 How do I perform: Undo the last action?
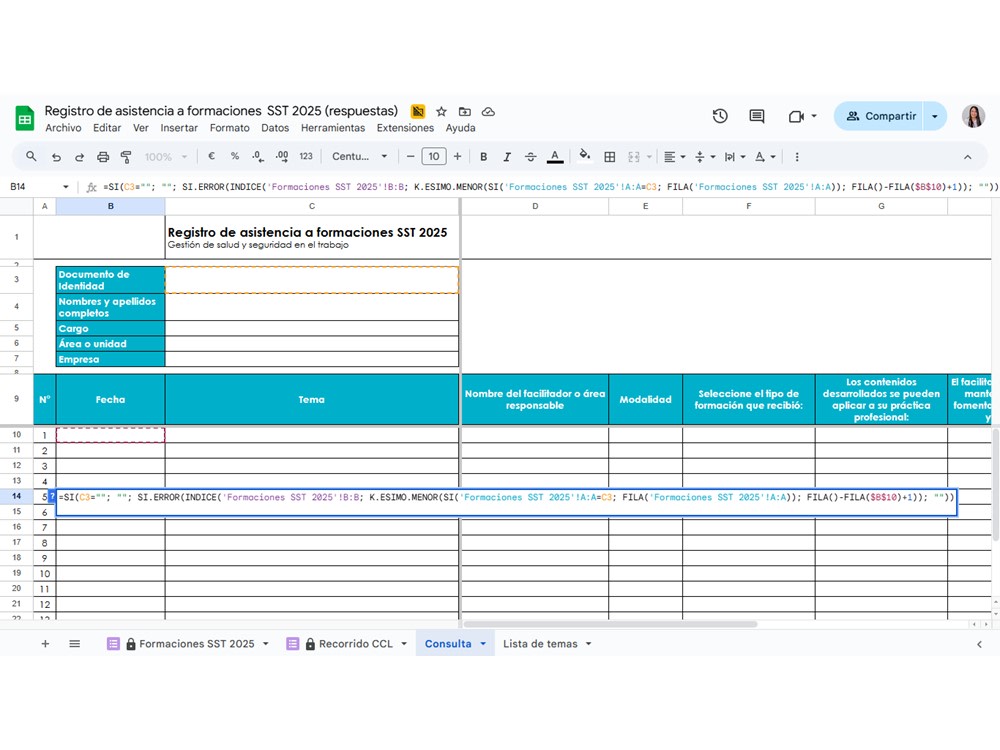click(x=56, y=157)
